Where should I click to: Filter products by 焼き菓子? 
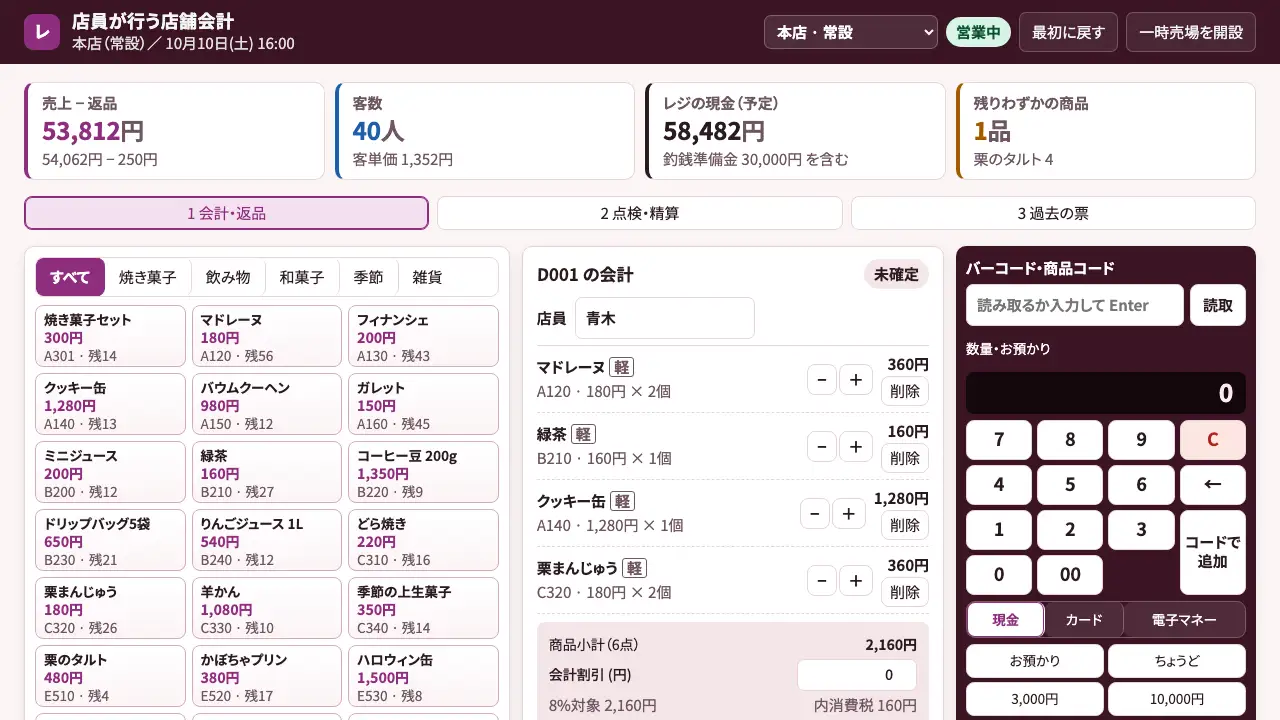tap(148, 277)
